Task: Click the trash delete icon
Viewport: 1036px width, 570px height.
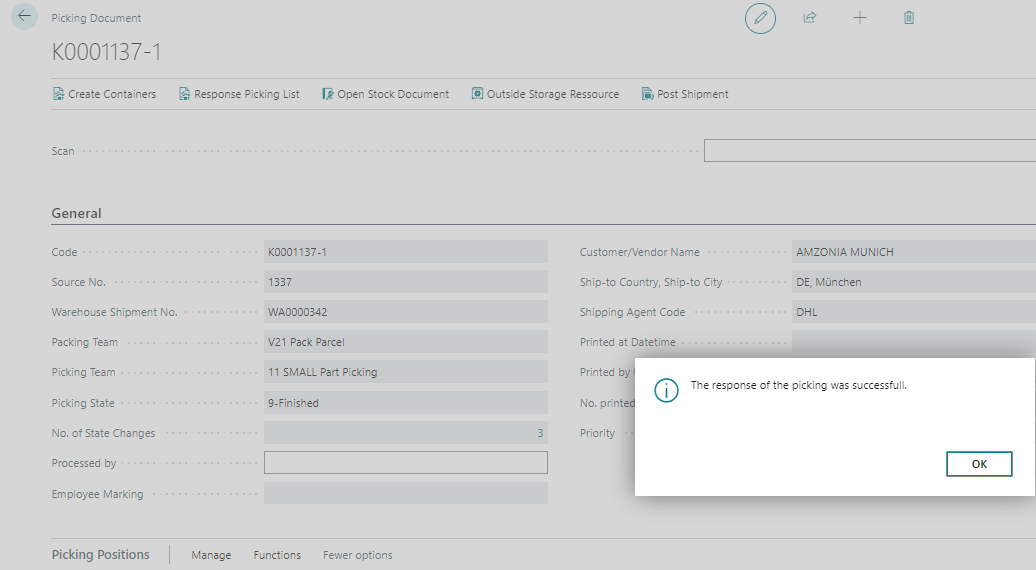Action: point(909,18)
